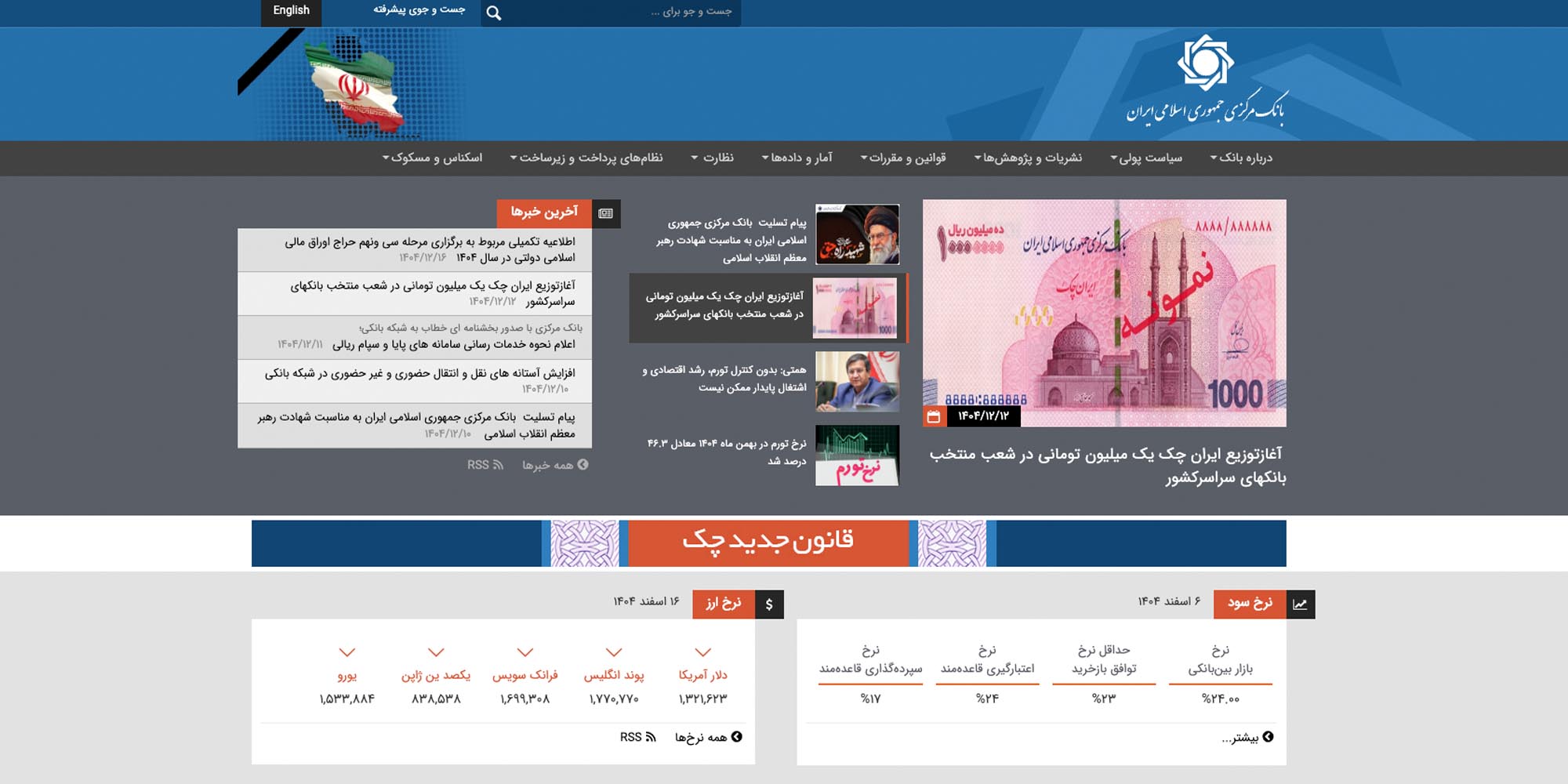Expand the اسکناس و مسکوک menu

click(432, 158)
